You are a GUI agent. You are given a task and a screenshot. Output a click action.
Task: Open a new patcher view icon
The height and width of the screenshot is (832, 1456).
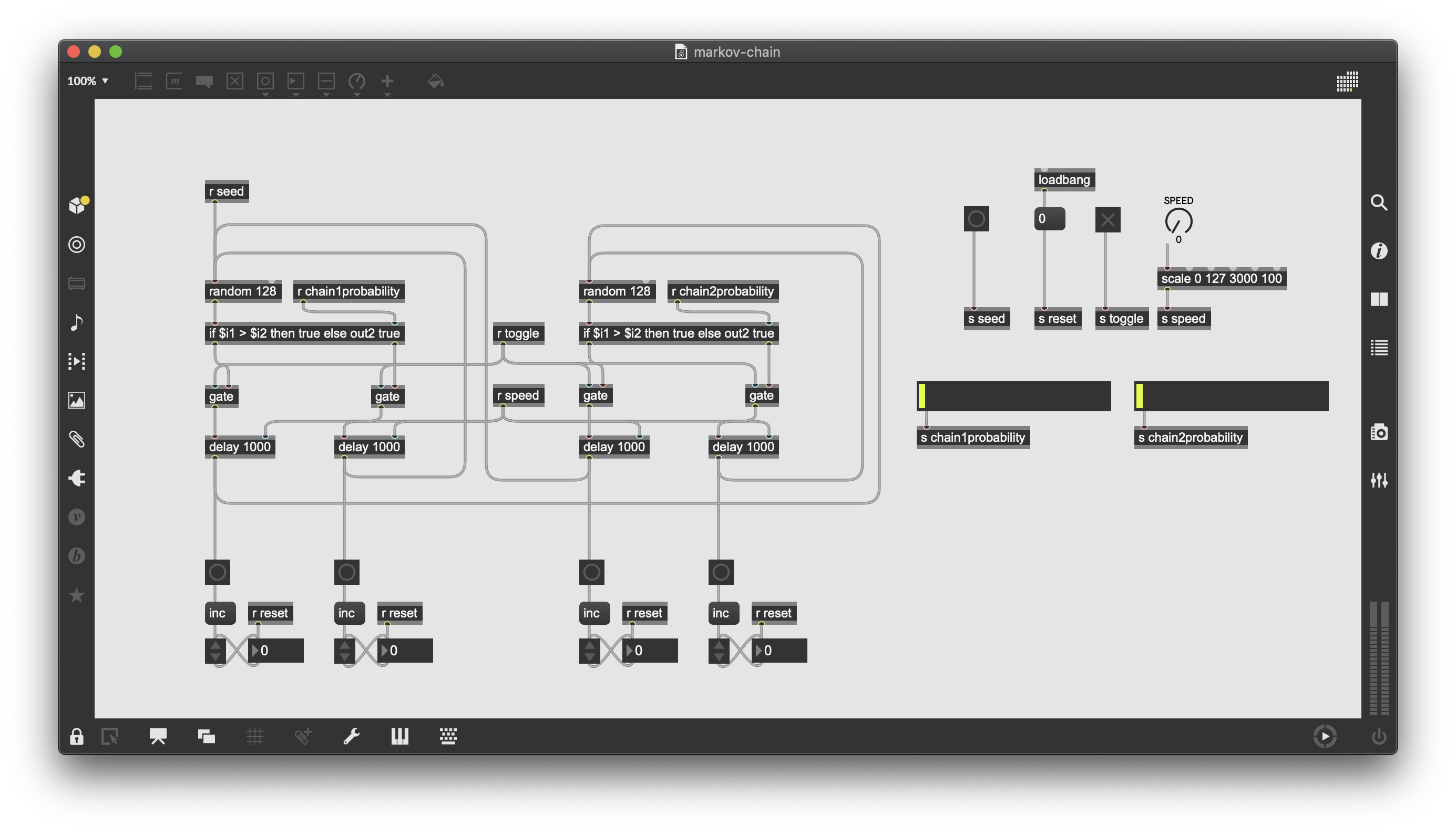(110, 736)
